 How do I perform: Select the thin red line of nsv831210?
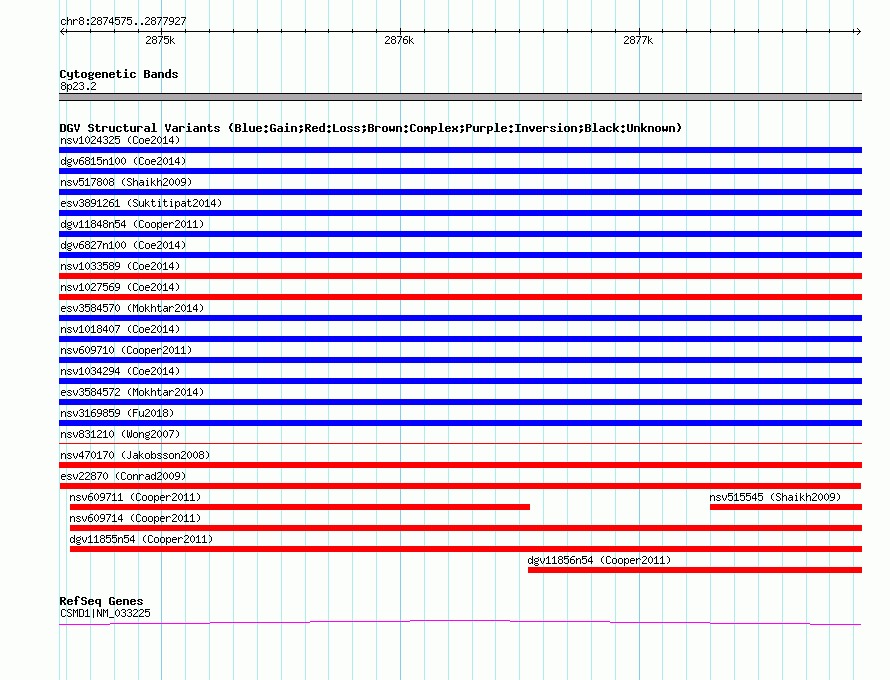[x=460, y=443]
